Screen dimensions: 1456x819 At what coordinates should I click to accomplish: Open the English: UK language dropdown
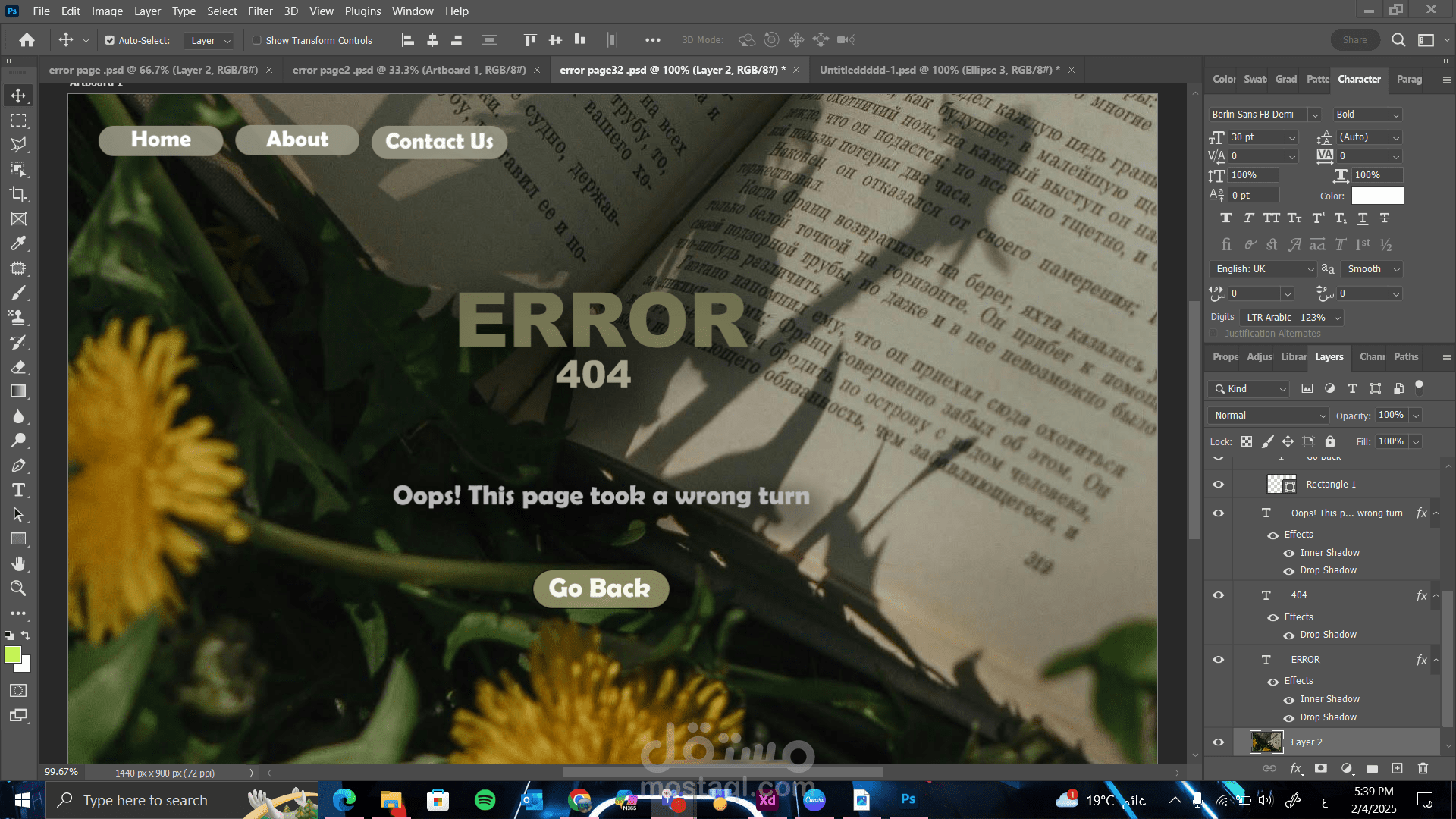tap(1263, 269)
